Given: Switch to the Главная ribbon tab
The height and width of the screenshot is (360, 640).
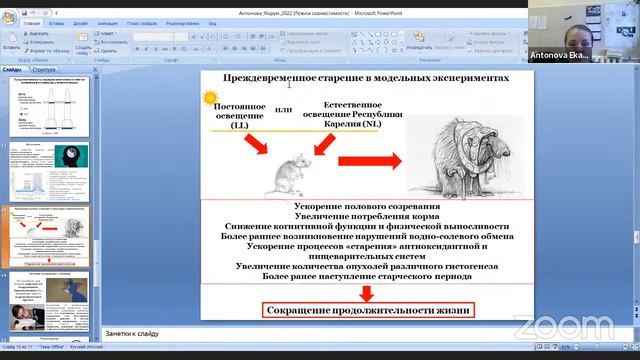Looking at the screenshot, I should click(31, 24).
